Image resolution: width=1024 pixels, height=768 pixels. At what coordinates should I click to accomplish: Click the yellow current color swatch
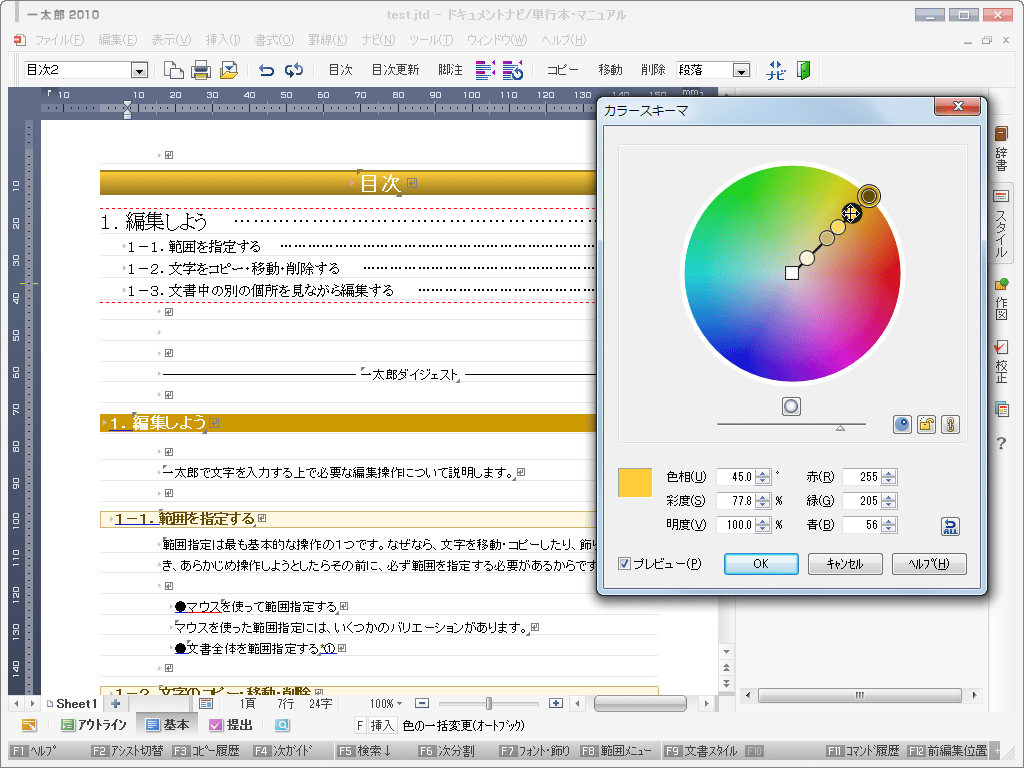pyautogui.click(x=635, y=483)
